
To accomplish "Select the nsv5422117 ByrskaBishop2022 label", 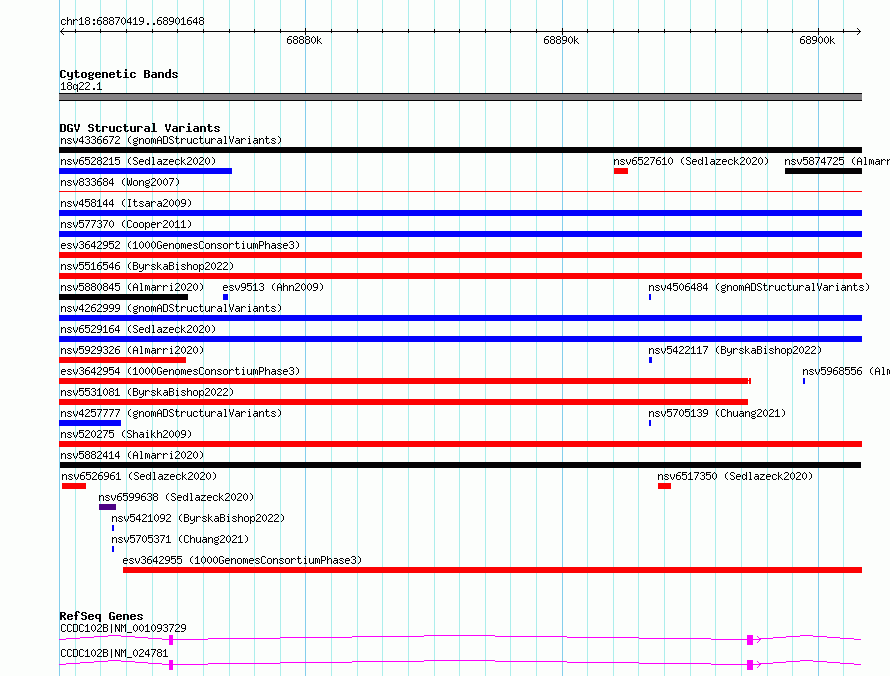I will [735, 350].
